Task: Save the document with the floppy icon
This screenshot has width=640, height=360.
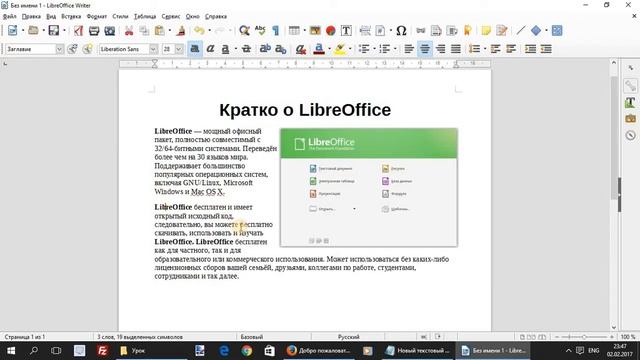Action: (x=53, y=31)
